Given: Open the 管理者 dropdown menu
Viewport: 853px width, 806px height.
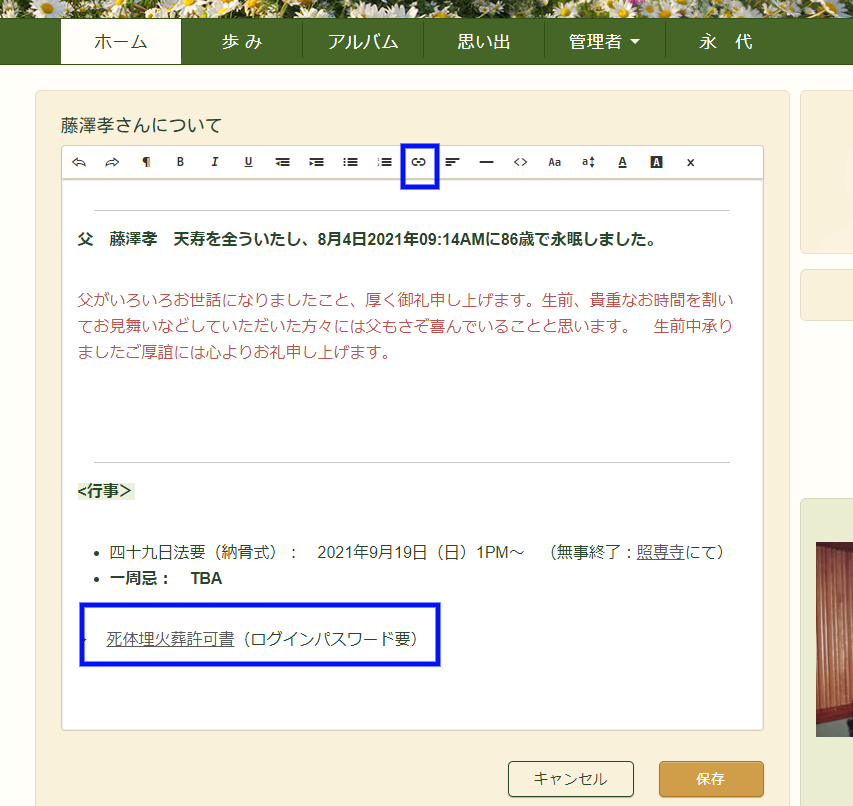Looking at the screenshot, I should pyautogui.click(x=604, y=43).
